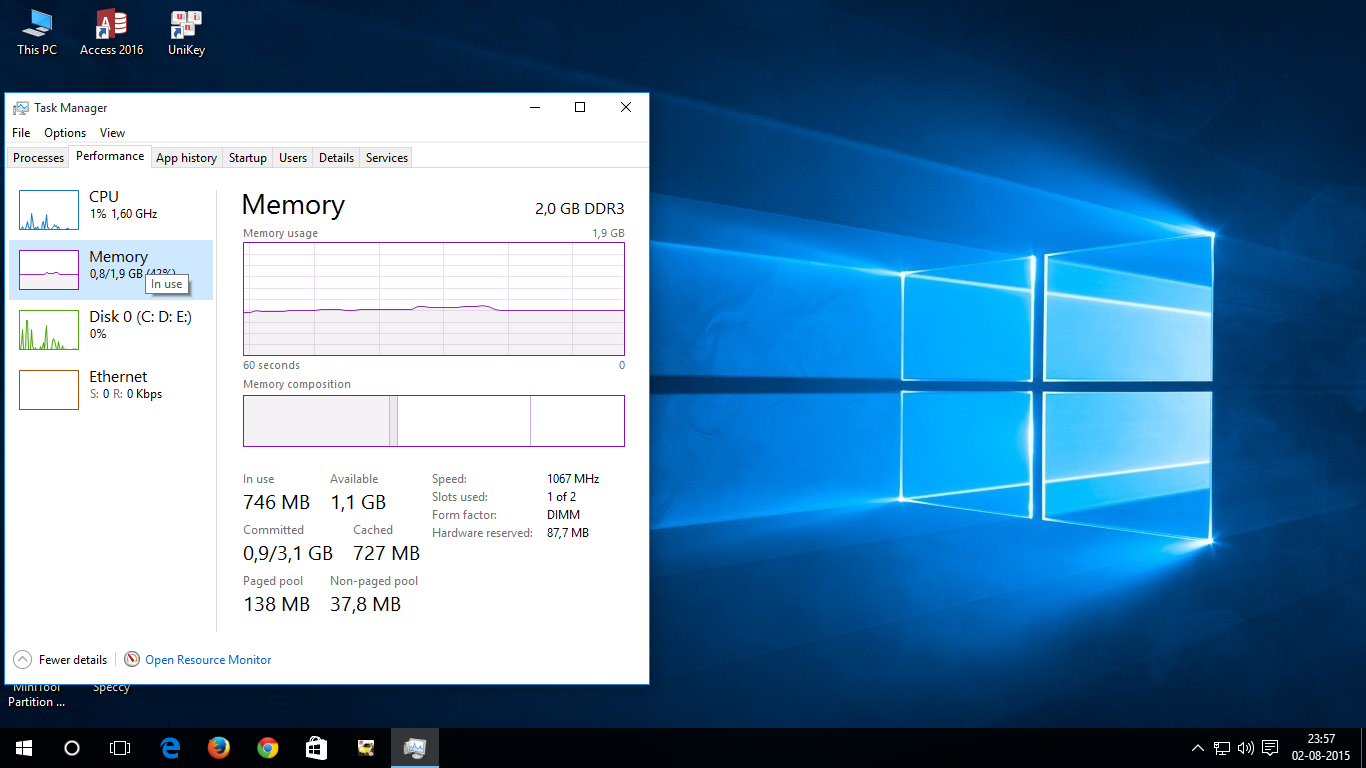This screenshot has height=768, width=1366.
Task: Switch to the Services tab
Action: [387, 158]
